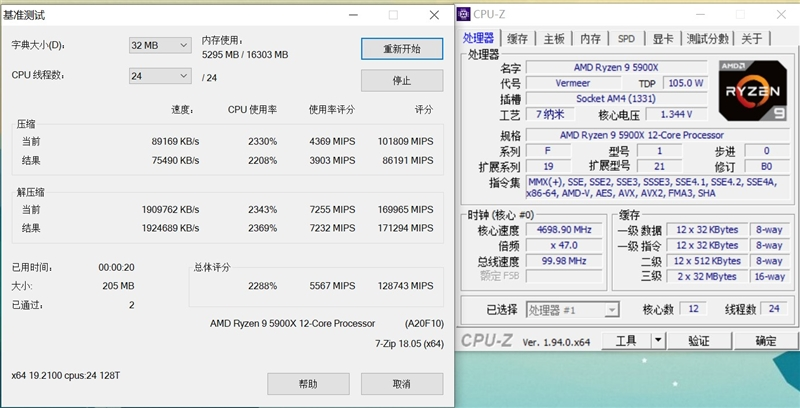
Task: Click the 一级 数据 cache value 12 x 32 KBytes
Action: 707,230
